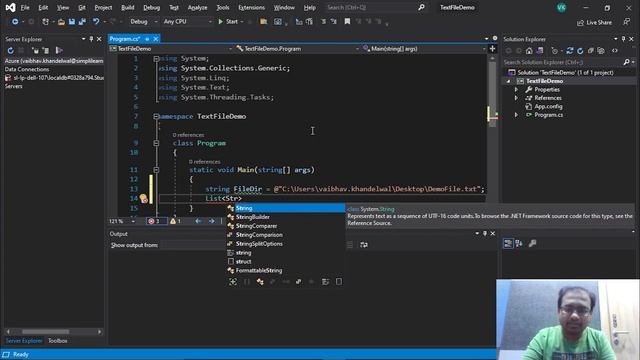Collapse the class Program code block
Image resolution: width=640 pixels, height=360 pixels.
156,143
